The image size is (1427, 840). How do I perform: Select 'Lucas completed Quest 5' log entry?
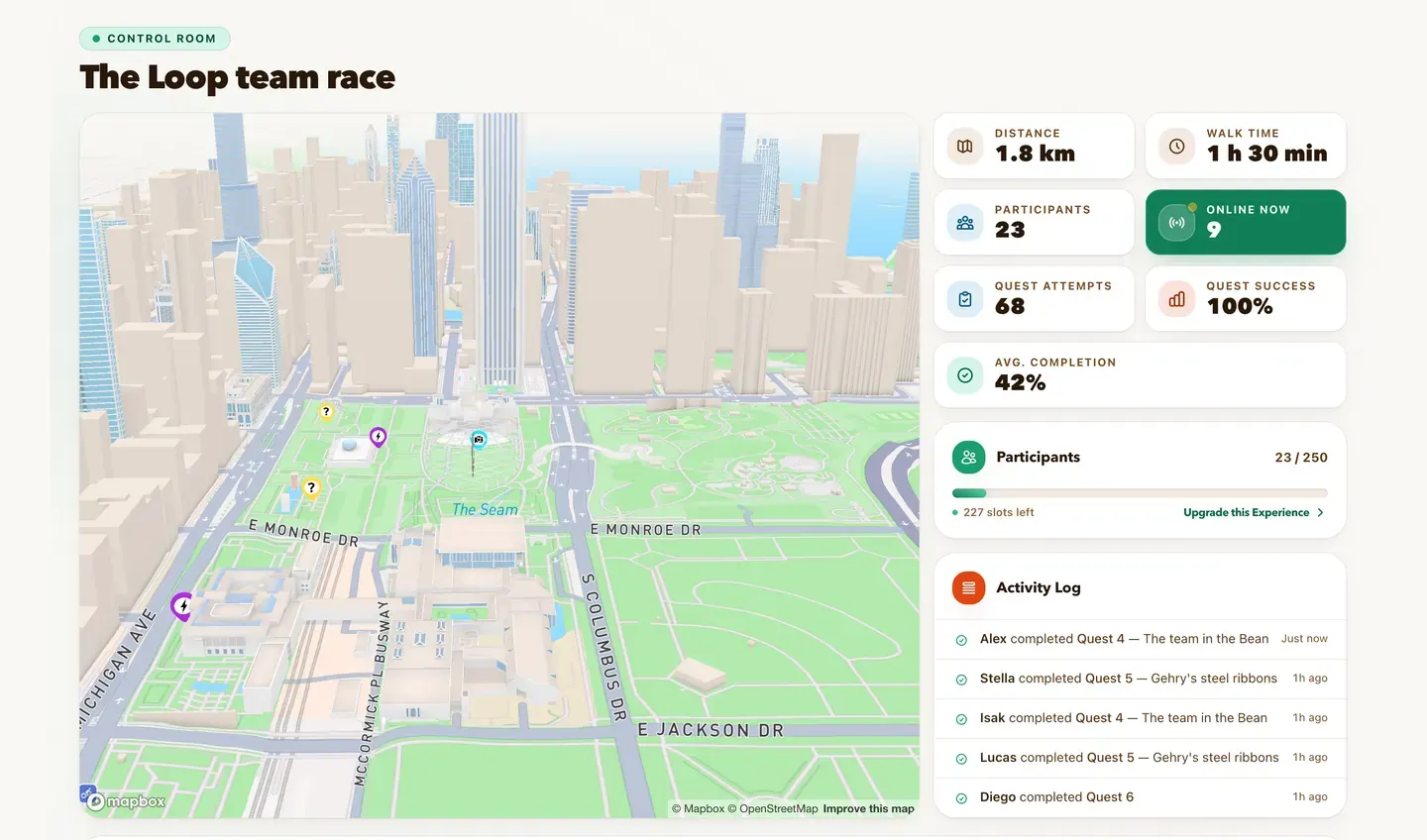[x=1140, y=758]
